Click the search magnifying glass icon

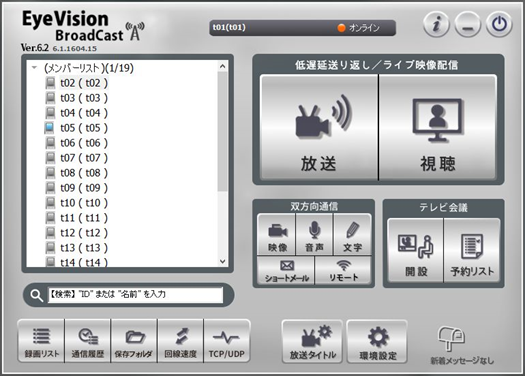36,295
